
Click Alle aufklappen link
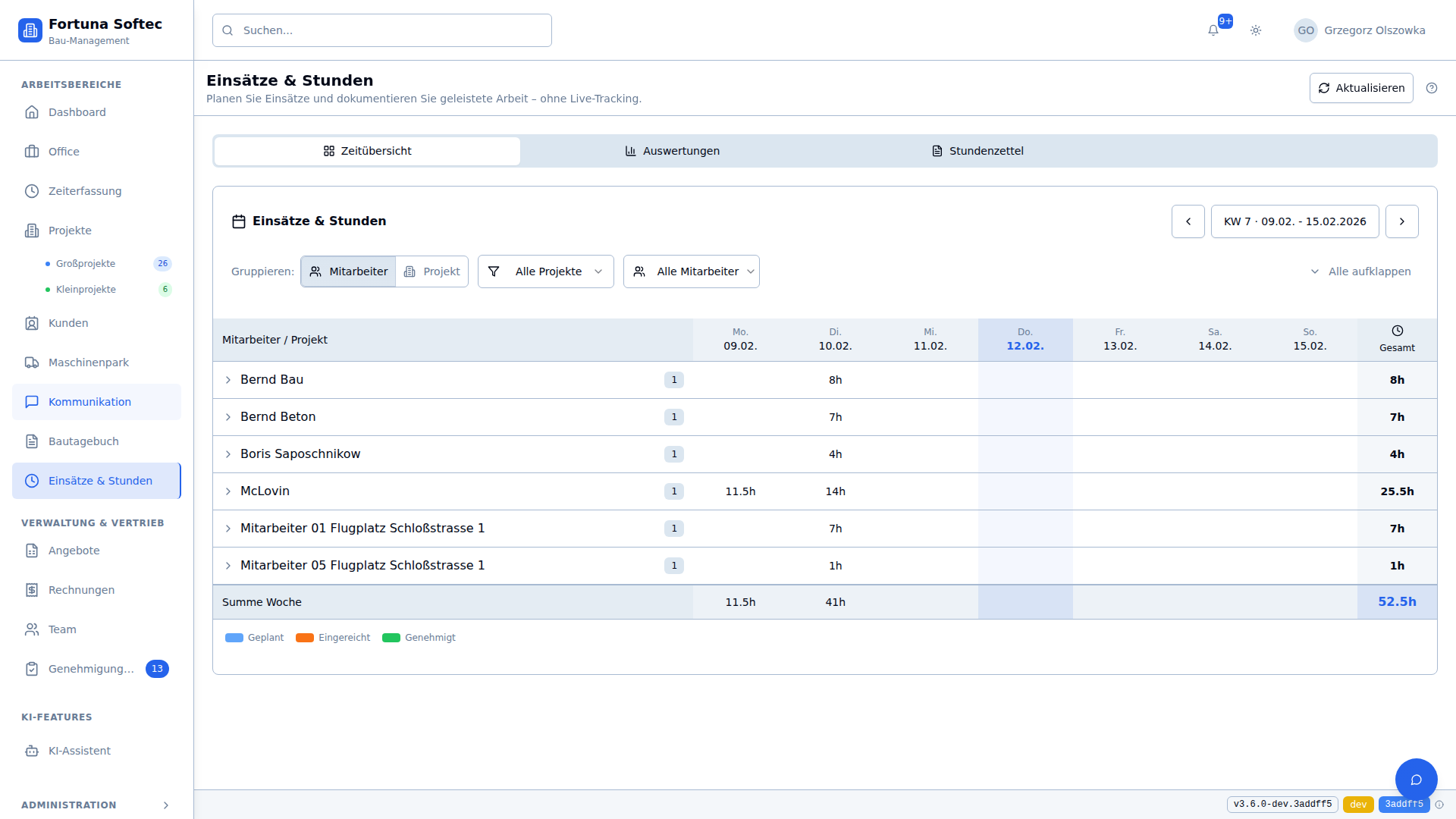click(x=1361, y=271)
